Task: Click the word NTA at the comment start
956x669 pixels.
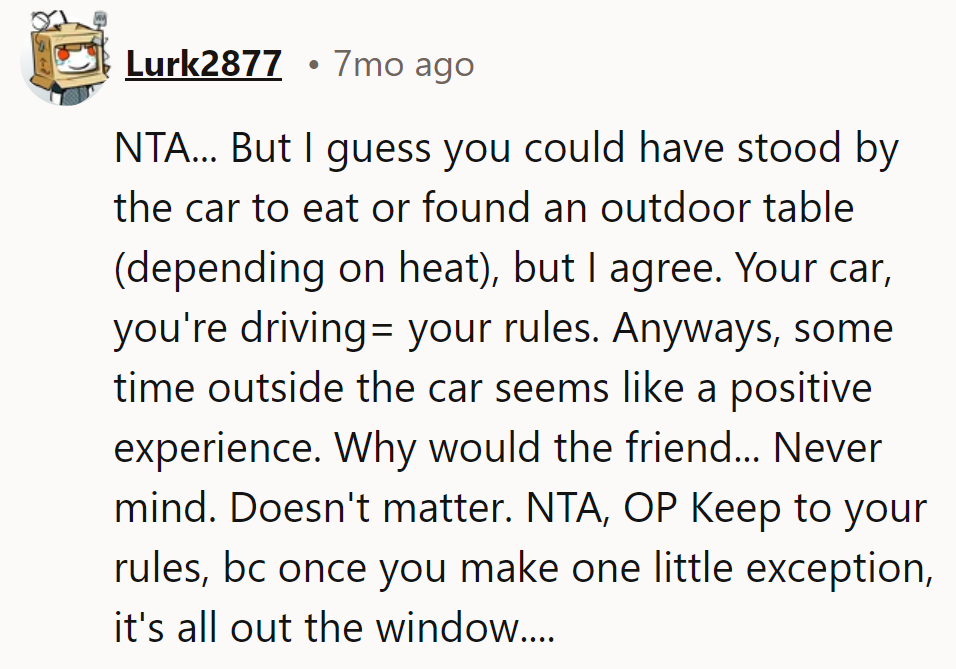Action: click(x=151, y=147)
